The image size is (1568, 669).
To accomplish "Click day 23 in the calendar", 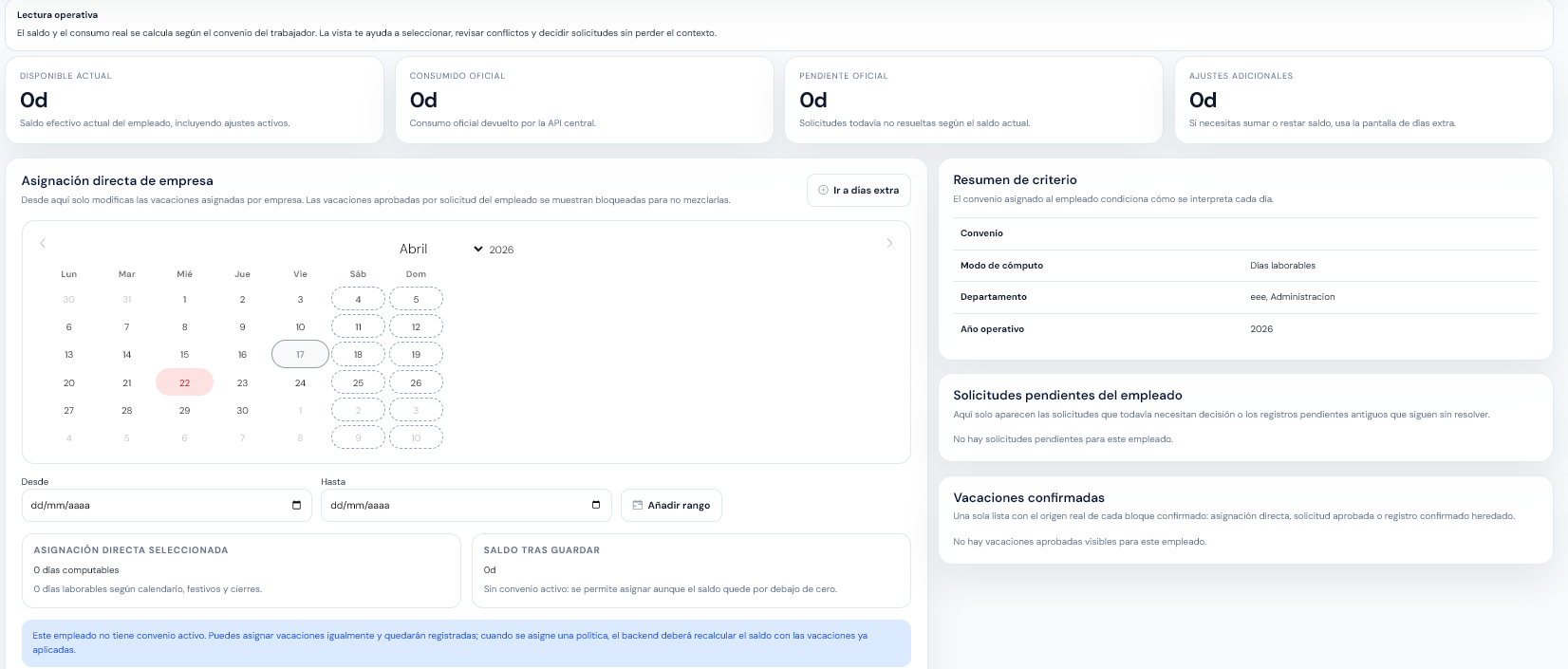I will 242,383.
